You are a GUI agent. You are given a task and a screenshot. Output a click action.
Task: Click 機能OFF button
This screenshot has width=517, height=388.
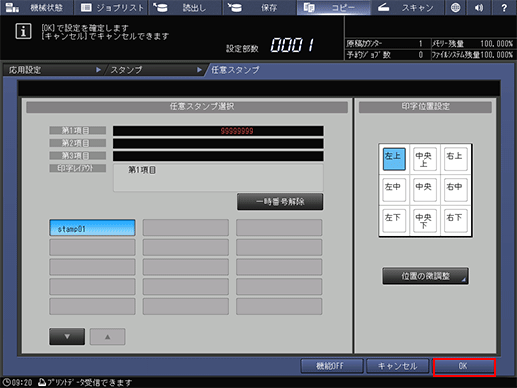(332, 366)
